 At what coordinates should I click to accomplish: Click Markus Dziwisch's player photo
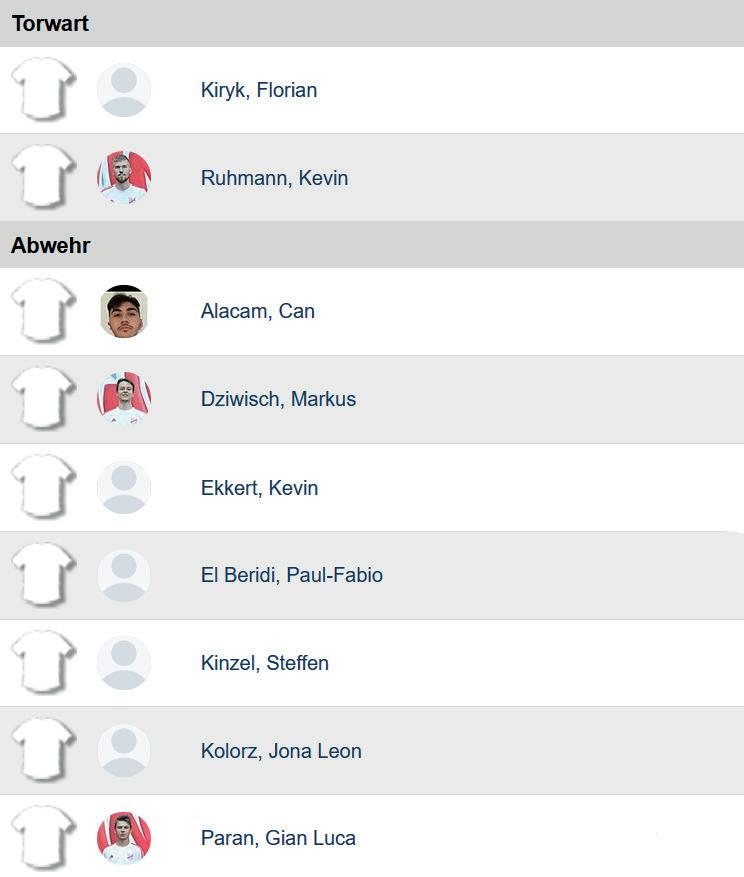[x=124, y=399]
